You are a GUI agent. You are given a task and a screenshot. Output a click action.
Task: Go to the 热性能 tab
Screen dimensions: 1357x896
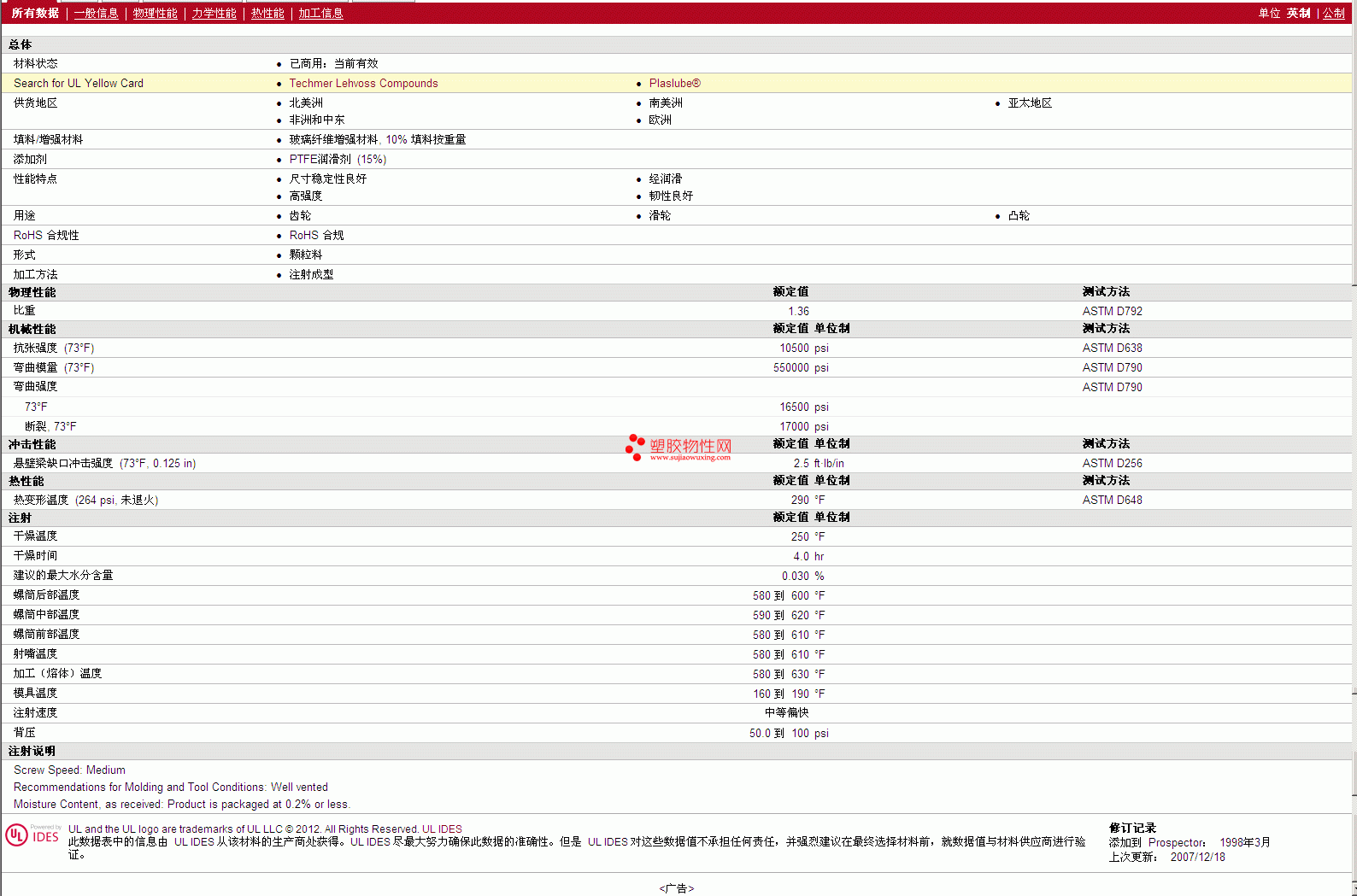click(267, 14)
